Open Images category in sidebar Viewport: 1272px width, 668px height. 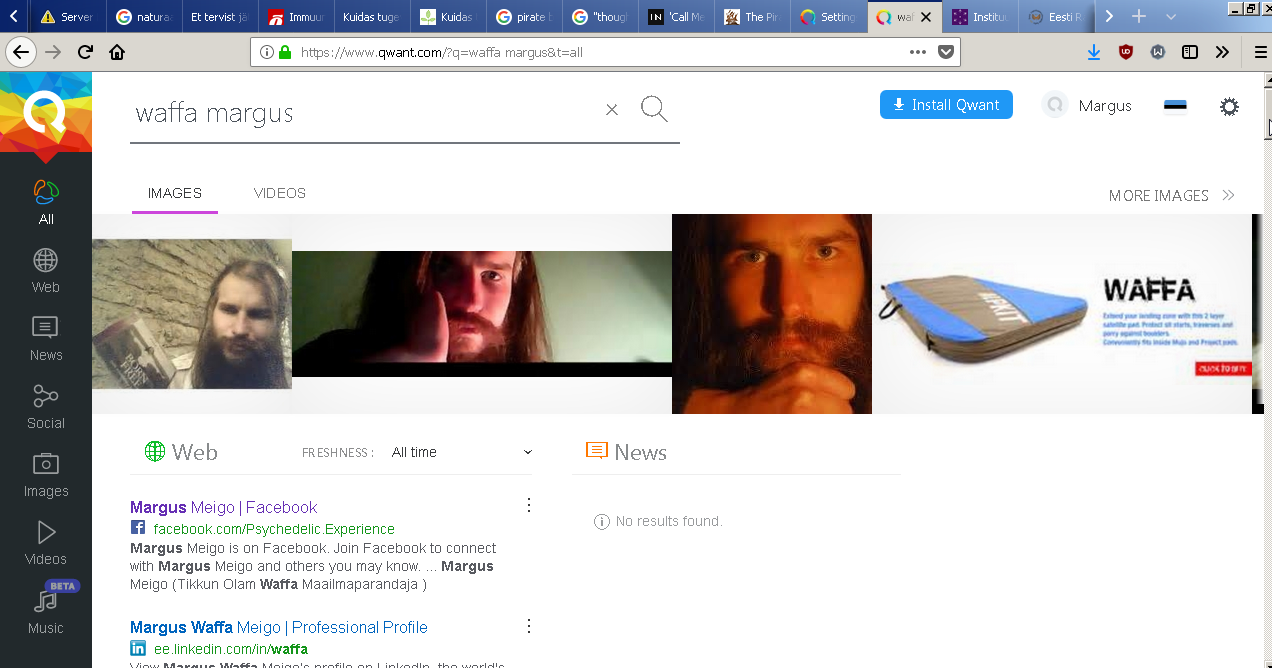[46, 475]
